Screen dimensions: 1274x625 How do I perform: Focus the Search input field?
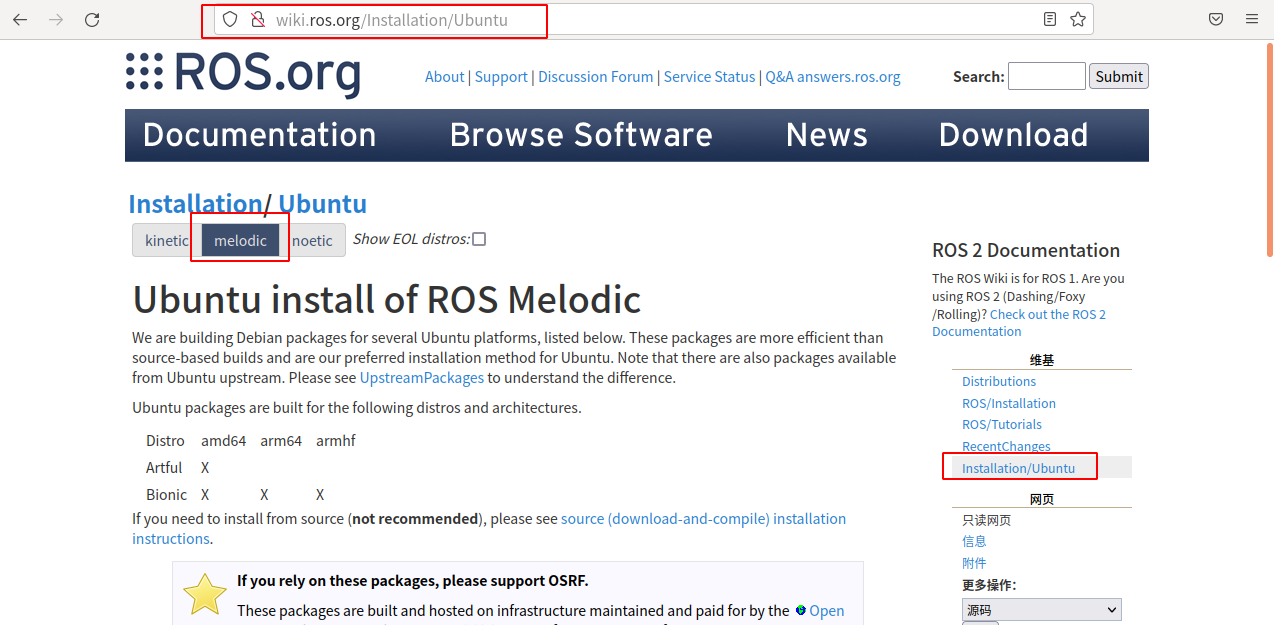[x=1047, y=76]
